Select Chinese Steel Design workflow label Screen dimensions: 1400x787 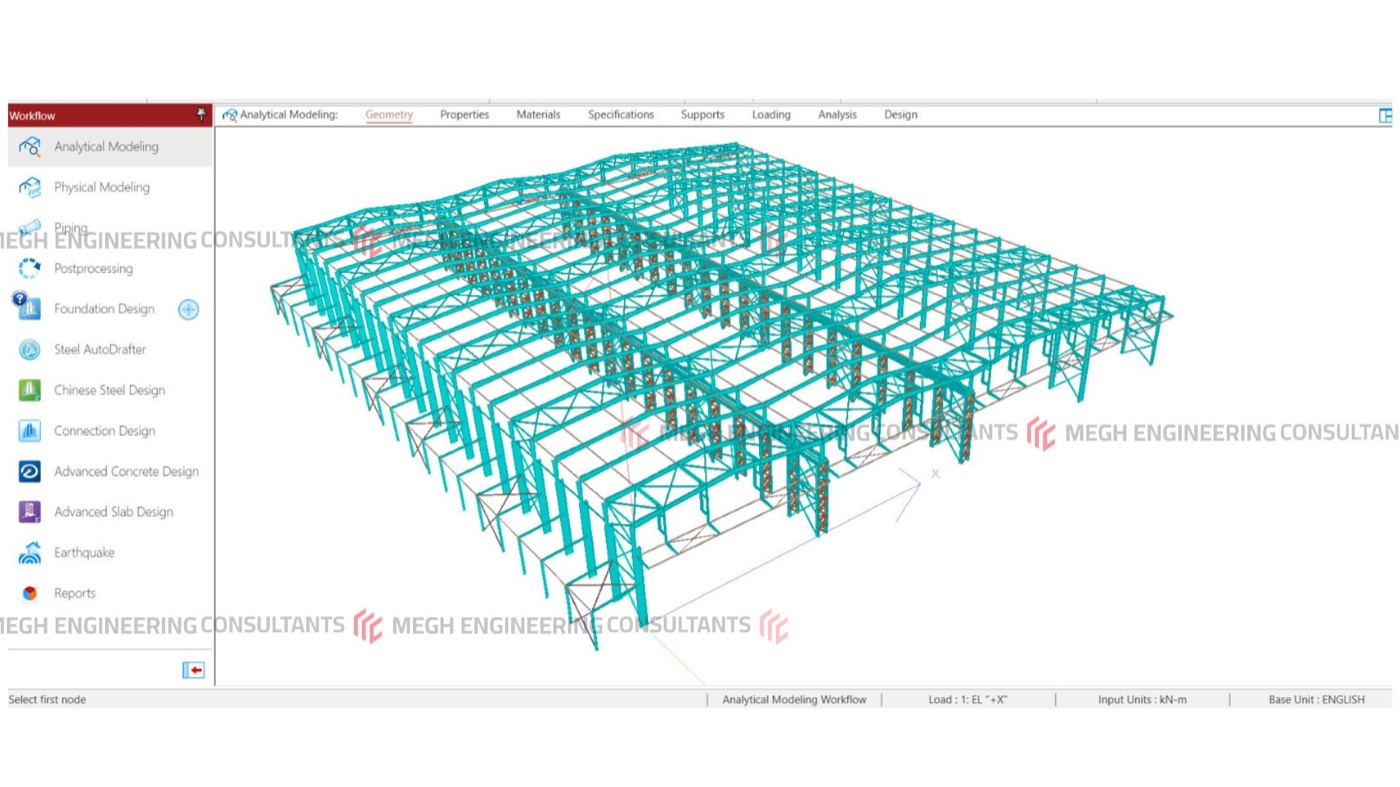click(x=109, y=391)
